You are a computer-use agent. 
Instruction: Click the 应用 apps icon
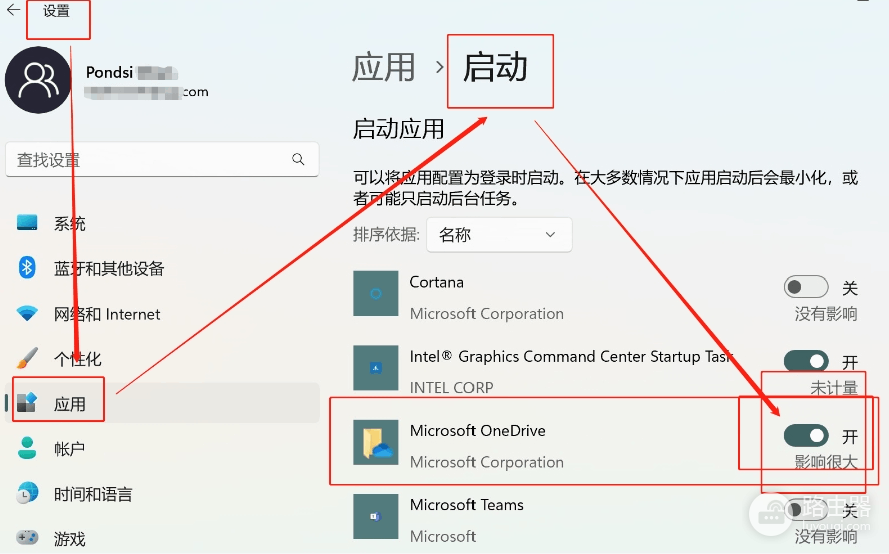click(x=27, y=402)
